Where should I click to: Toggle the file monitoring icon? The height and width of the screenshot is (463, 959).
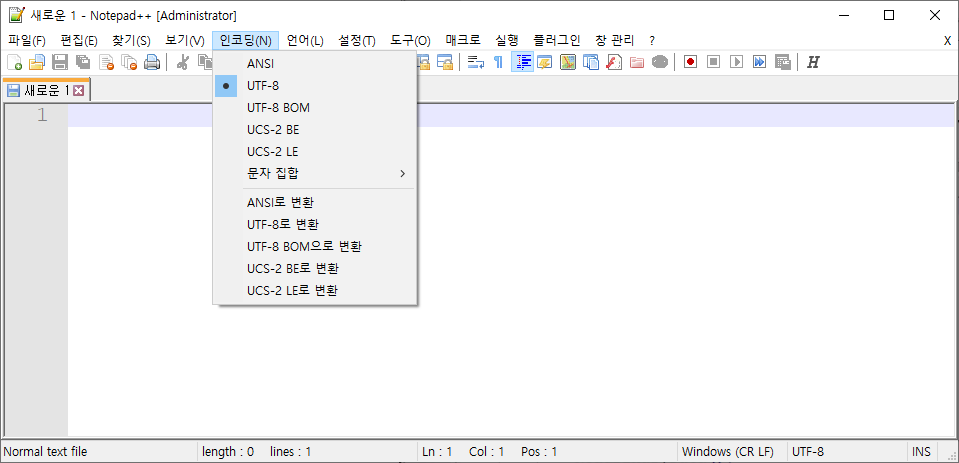pyautogui.click(x=659, y=62)
